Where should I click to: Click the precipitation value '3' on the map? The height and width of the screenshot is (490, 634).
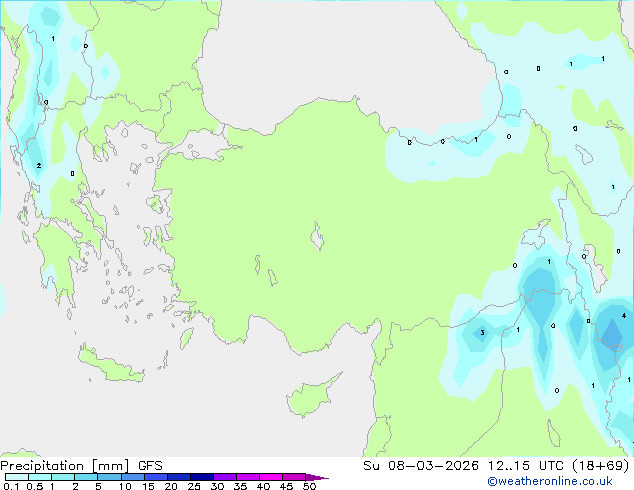click(x=482, y=333)
